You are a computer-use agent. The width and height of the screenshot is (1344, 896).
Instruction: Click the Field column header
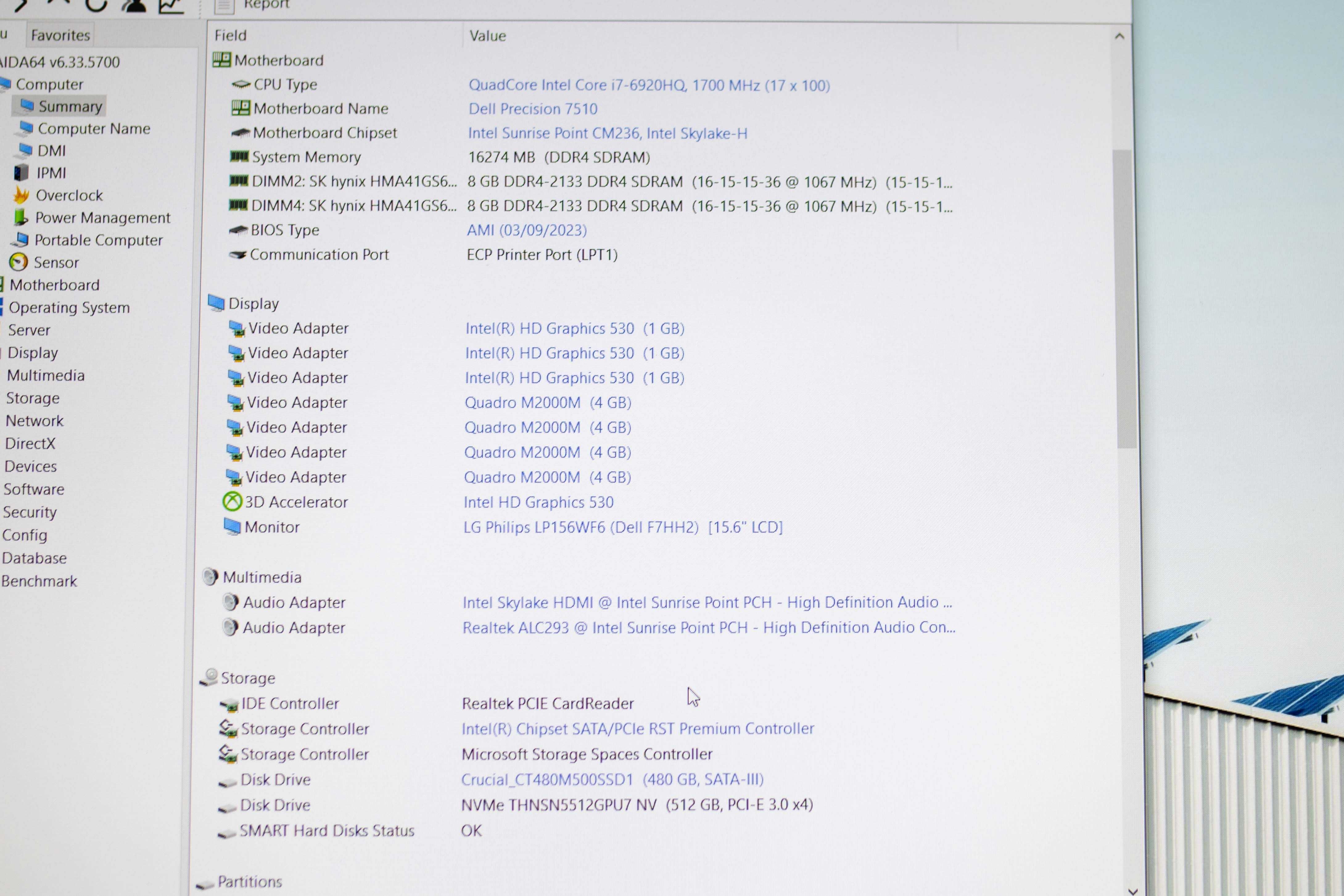tap(335, 35)
